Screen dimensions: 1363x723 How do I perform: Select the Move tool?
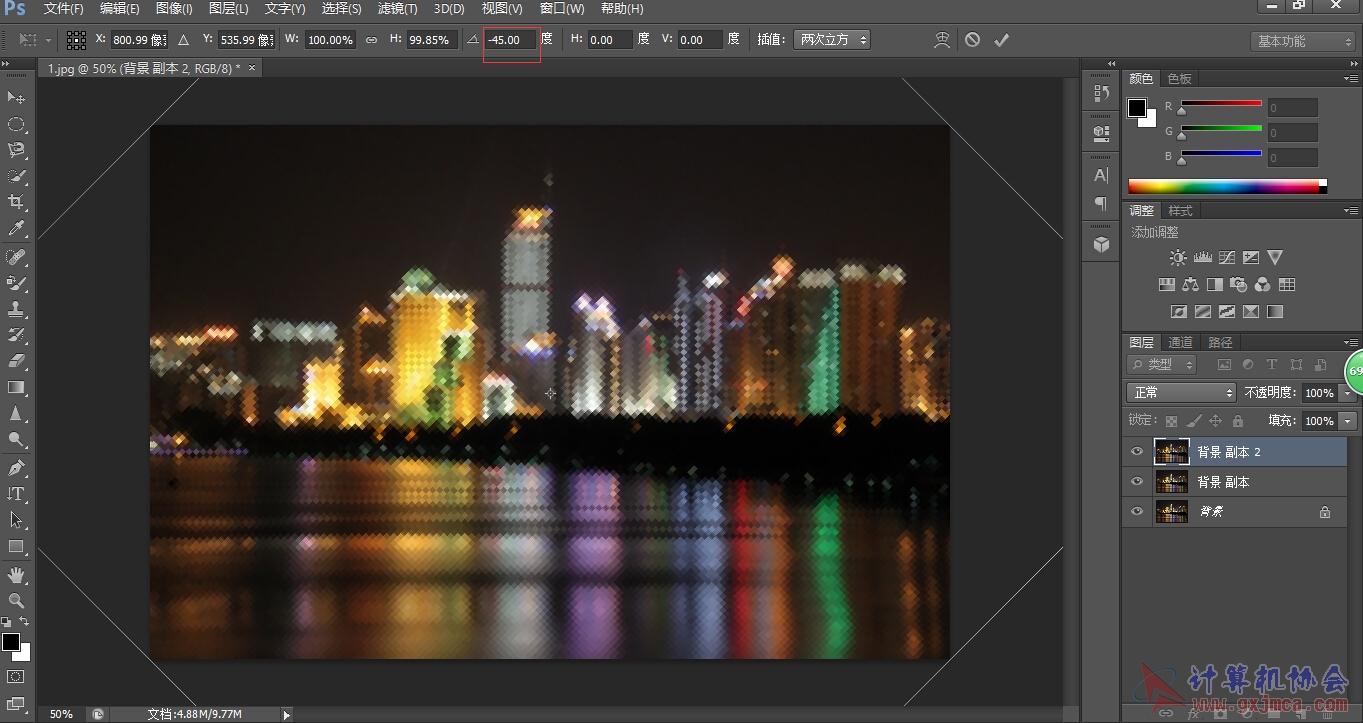[x=16, y=97]
